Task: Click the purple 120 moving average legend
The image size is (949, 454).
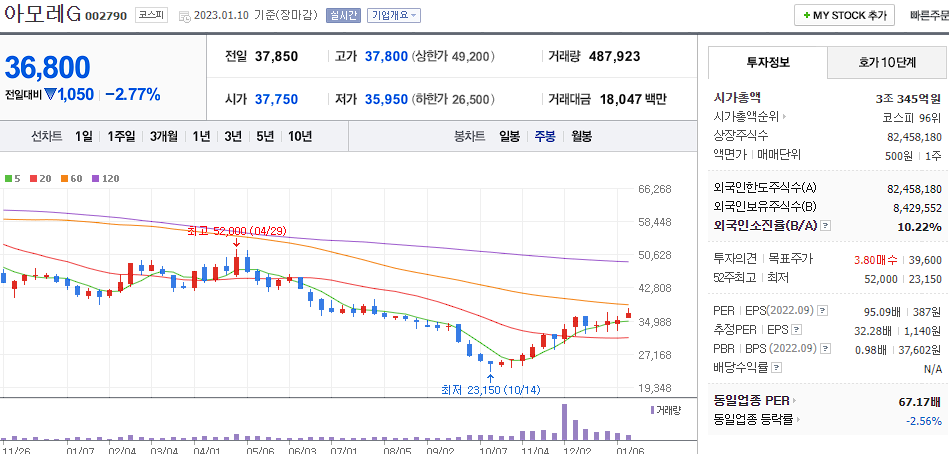Action: click(x=105, y=179)
